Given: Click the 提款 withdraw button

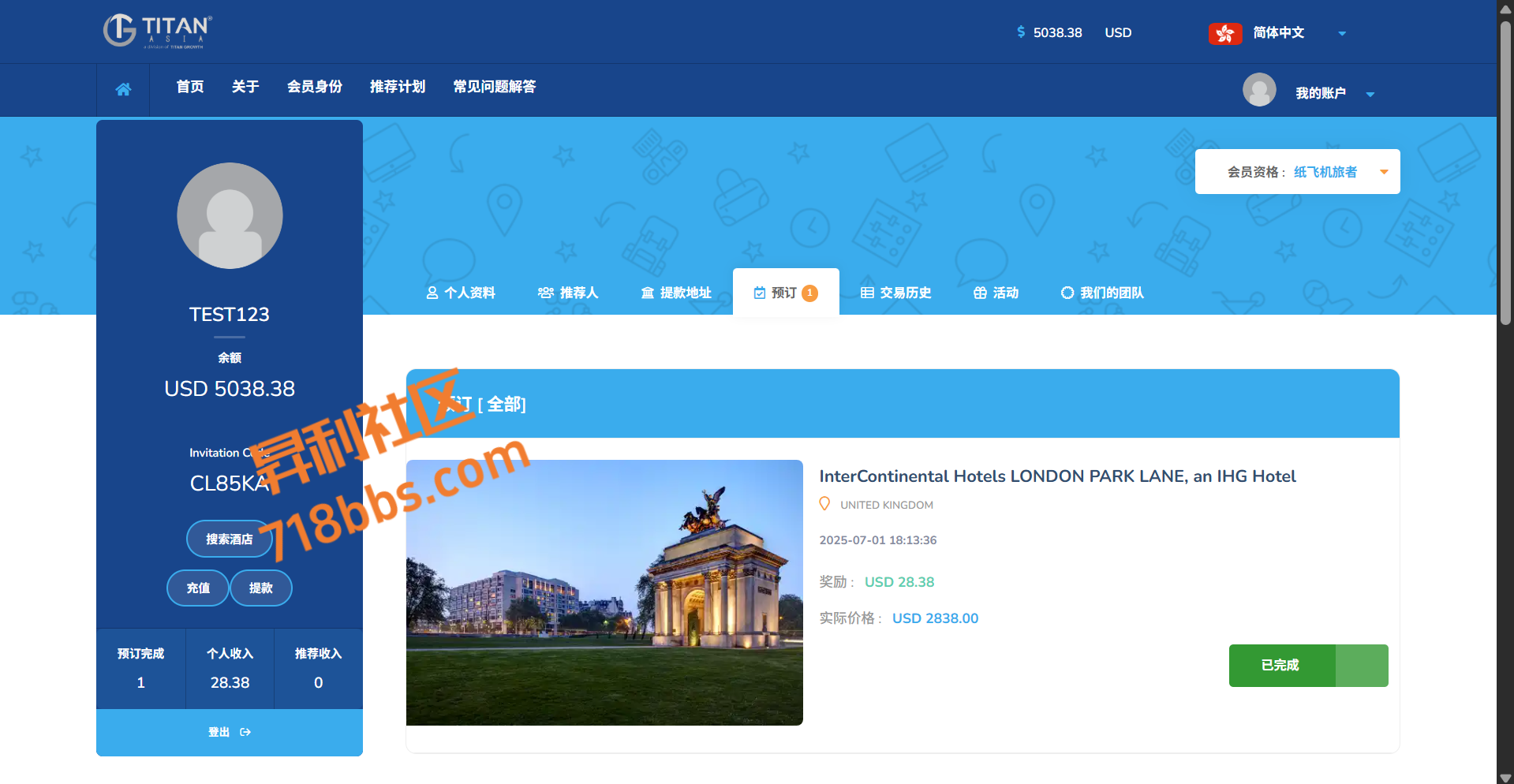Looking at the screenshot, I should point(261,588).
